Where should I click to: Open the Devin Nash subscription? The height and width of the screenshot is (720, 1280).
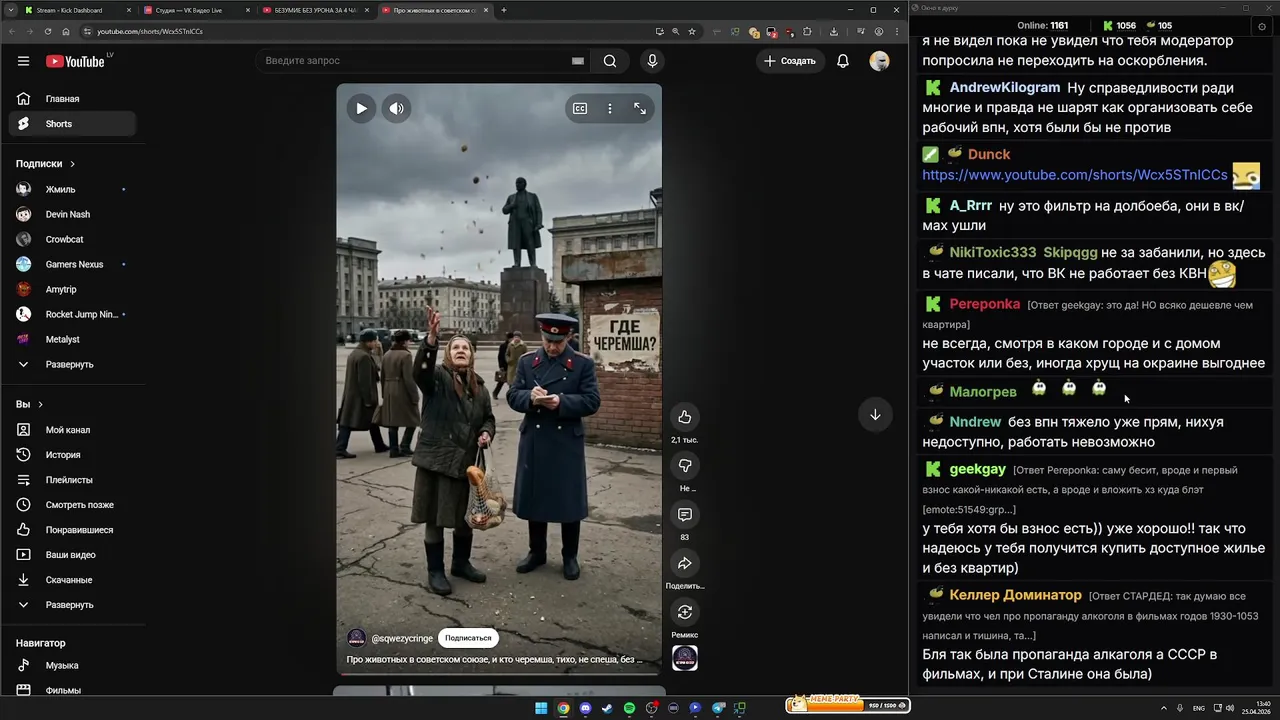[72, 214]
